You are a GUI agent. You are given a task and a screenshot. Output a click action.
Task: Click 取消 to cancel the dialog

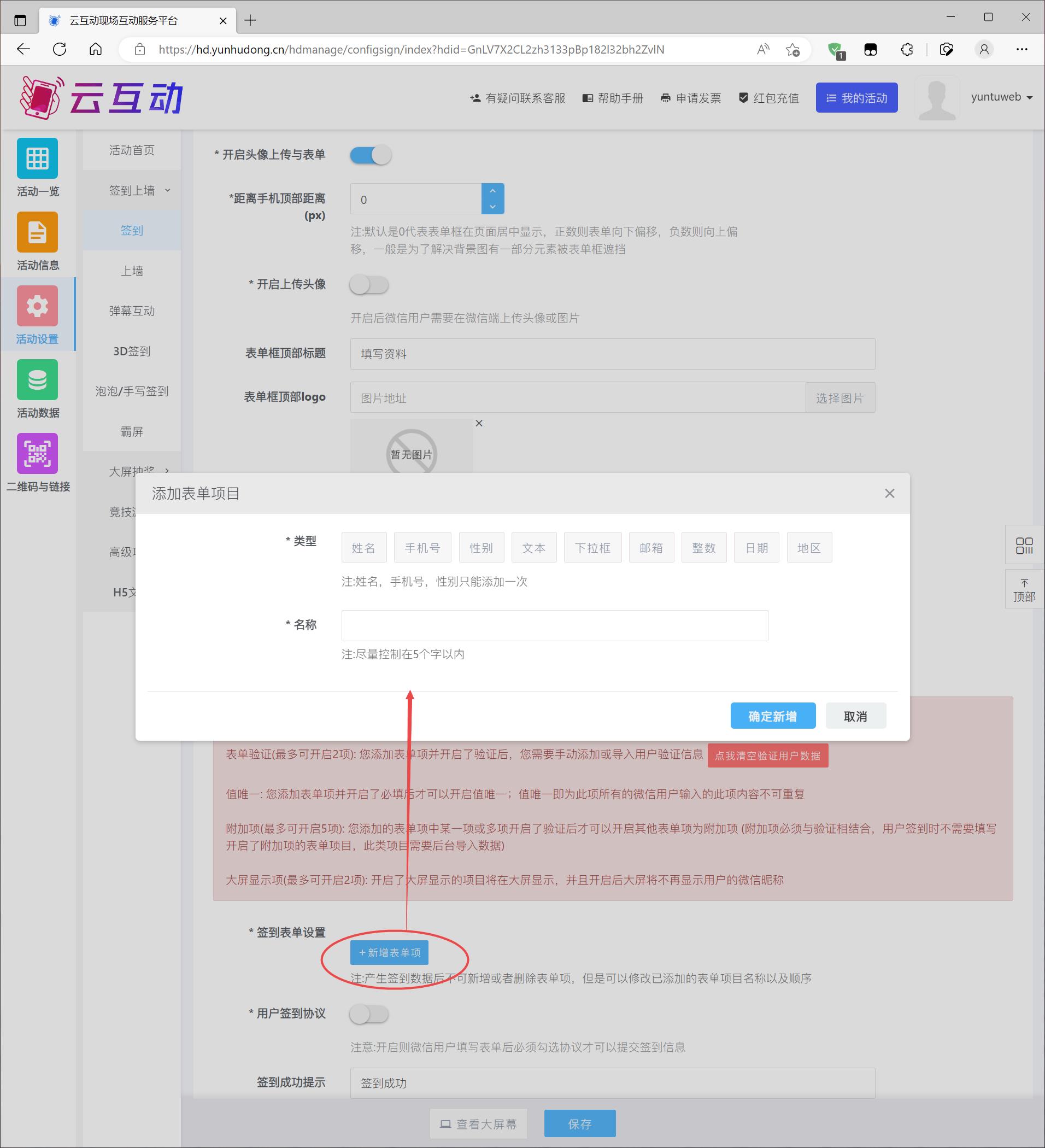[855, 716]
